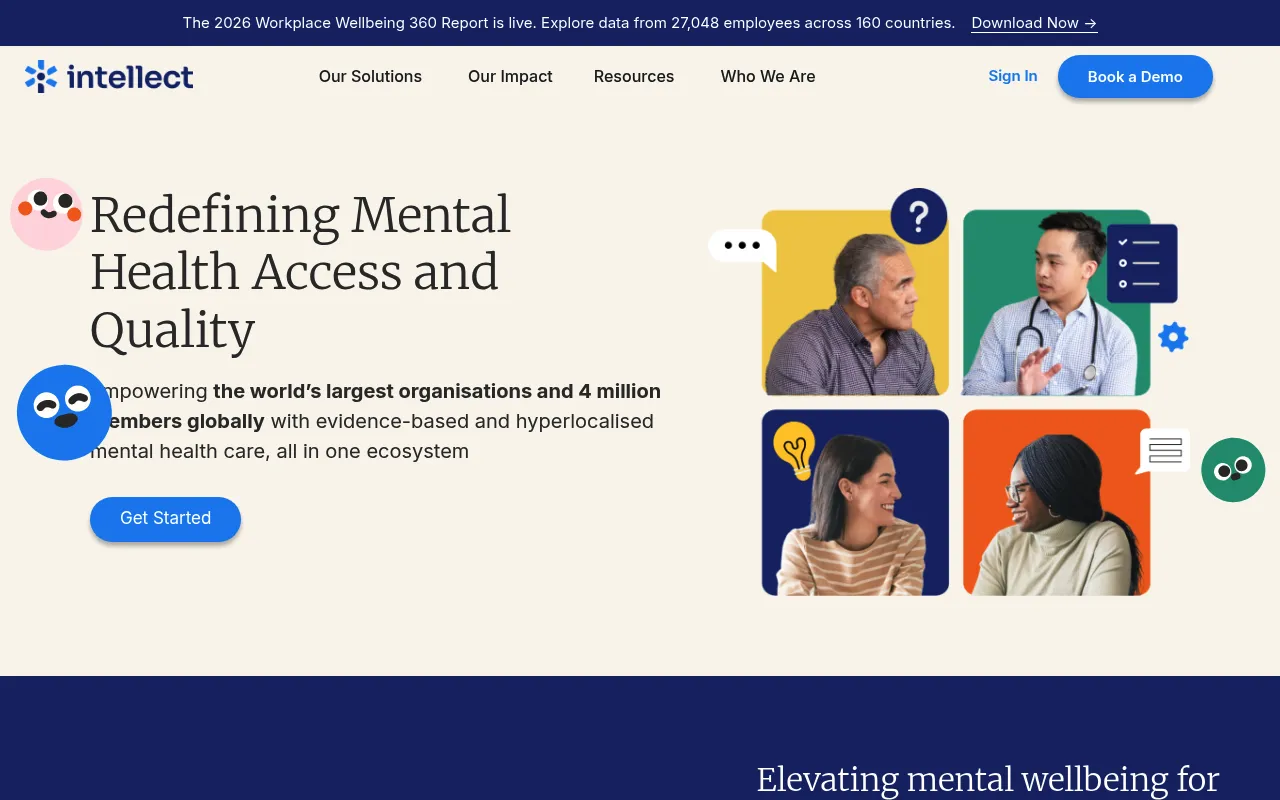Open the Who We Are menu
Image resolution: width=1280 pixels, height=800 pixels.
(x=768, y=76)
